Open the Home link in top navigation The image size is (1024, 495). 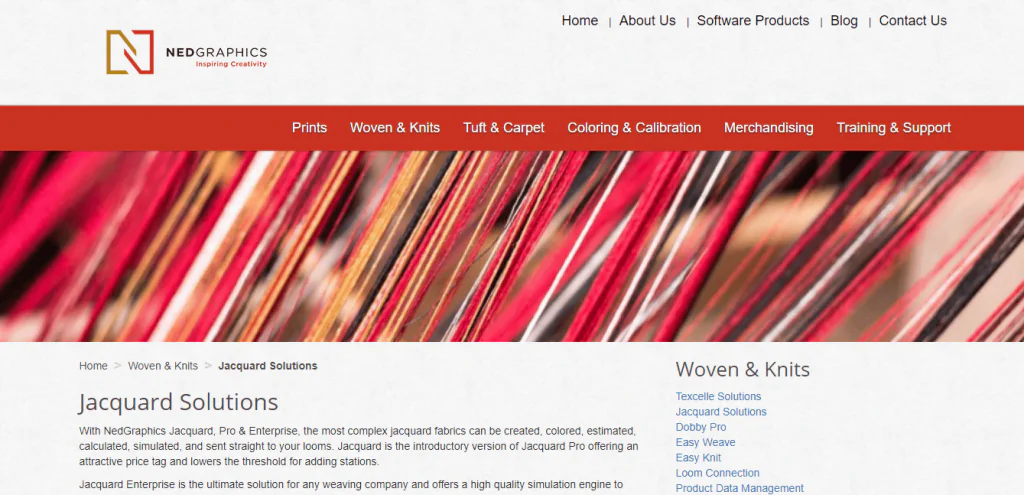click(x=579, y=21)
